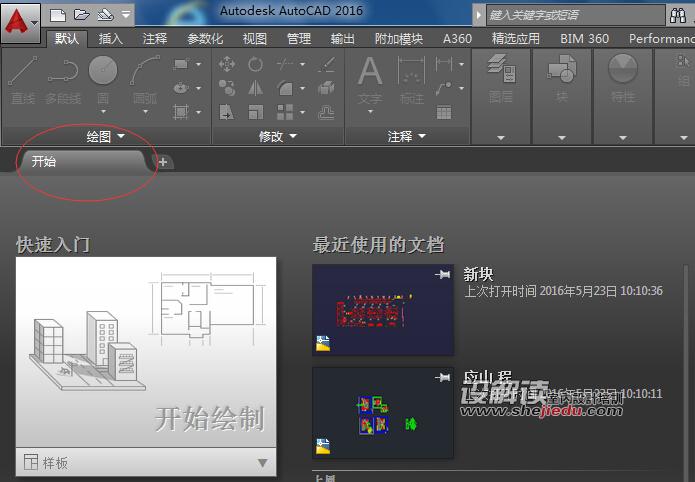Image resolution: width=695 pixels, height=482 pixels.
Task: Switch to the 注释 ribbon tab
Action: click(155, 39)
